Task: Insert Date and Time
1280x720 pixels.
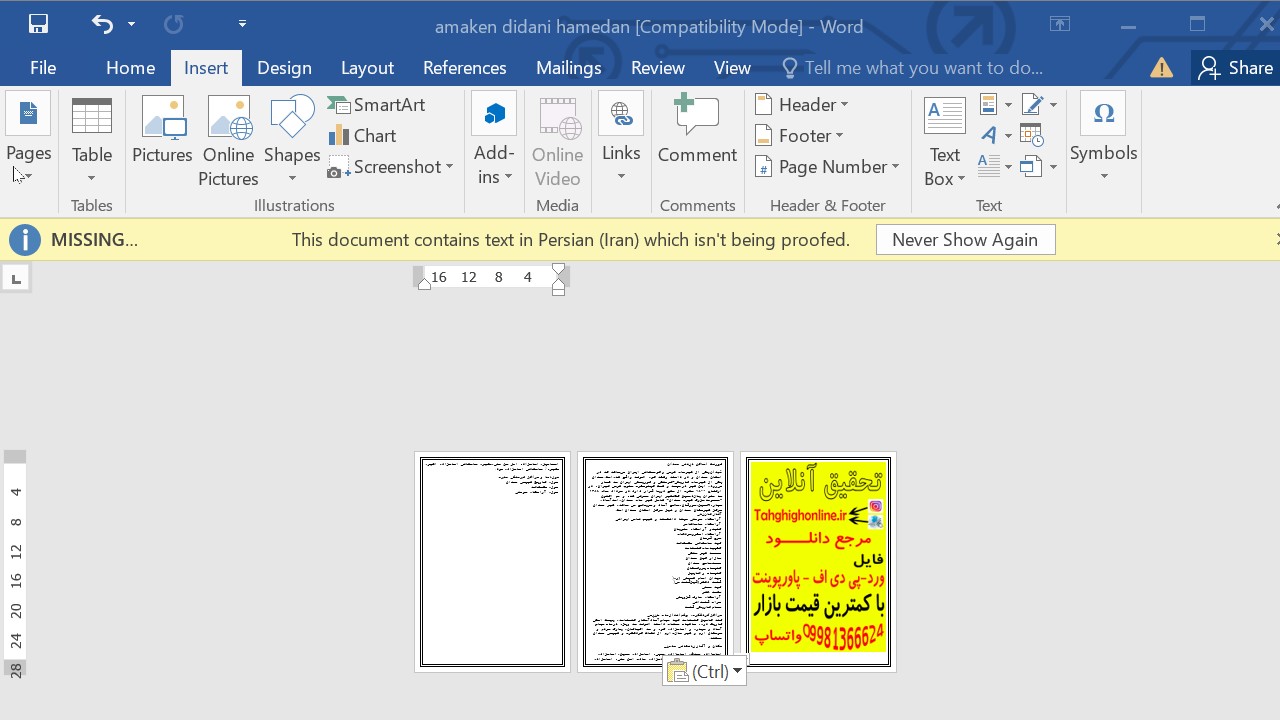Action: point(1032,135)
